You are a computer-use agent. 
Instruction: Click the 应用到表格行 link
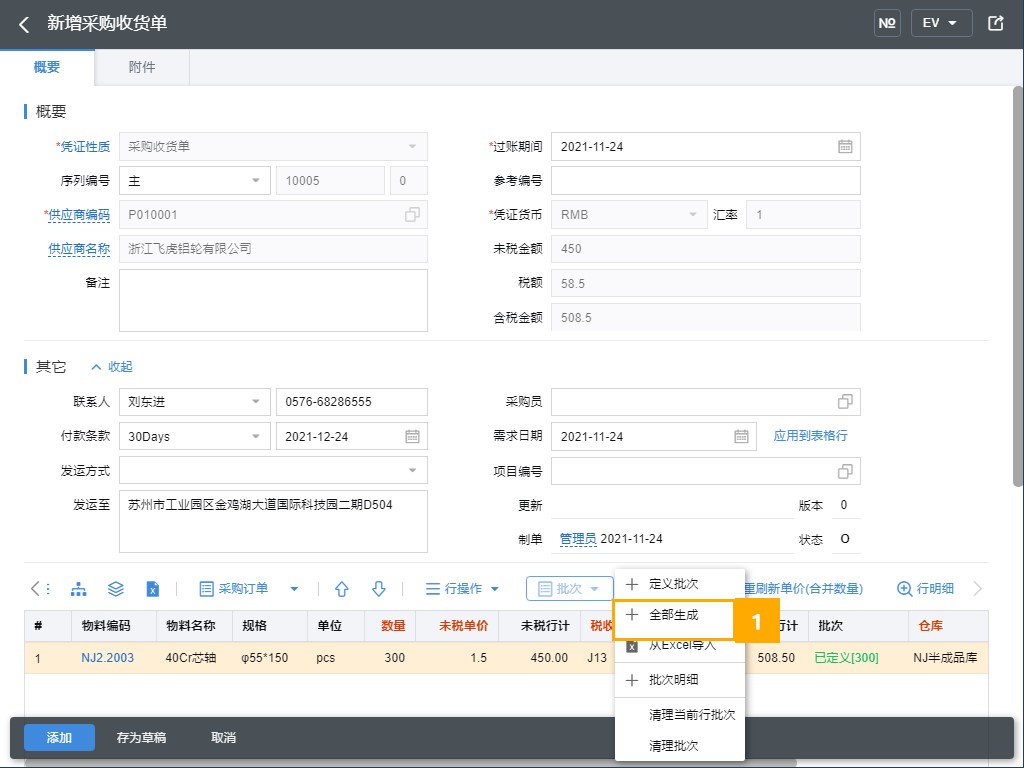810,436
